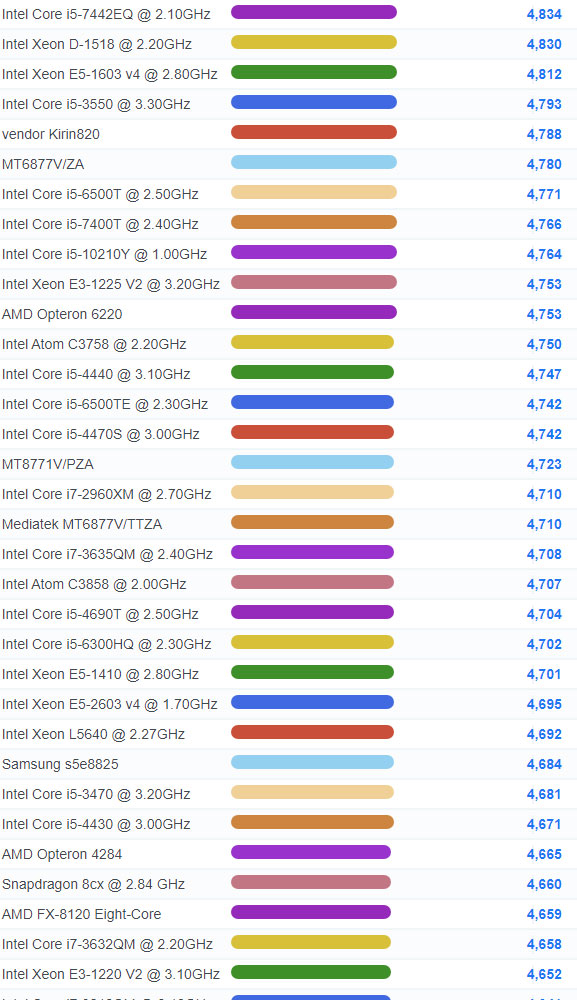Click score 4,780 for MT6877V/ZA
The height and width of the screenshot is (1000, 577).
(544, 164)
